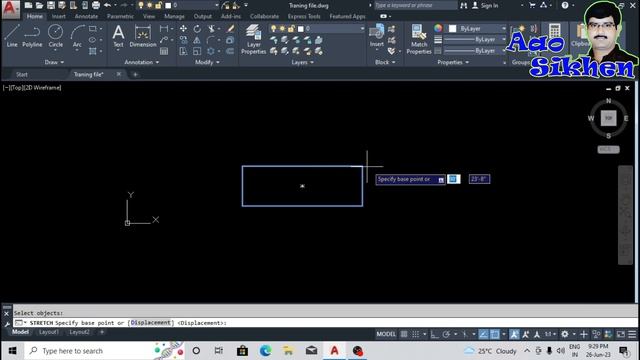Select the Polyline tool
Image resolution: width=640 pixels, height=360 pixels.
tap(32, 36)
